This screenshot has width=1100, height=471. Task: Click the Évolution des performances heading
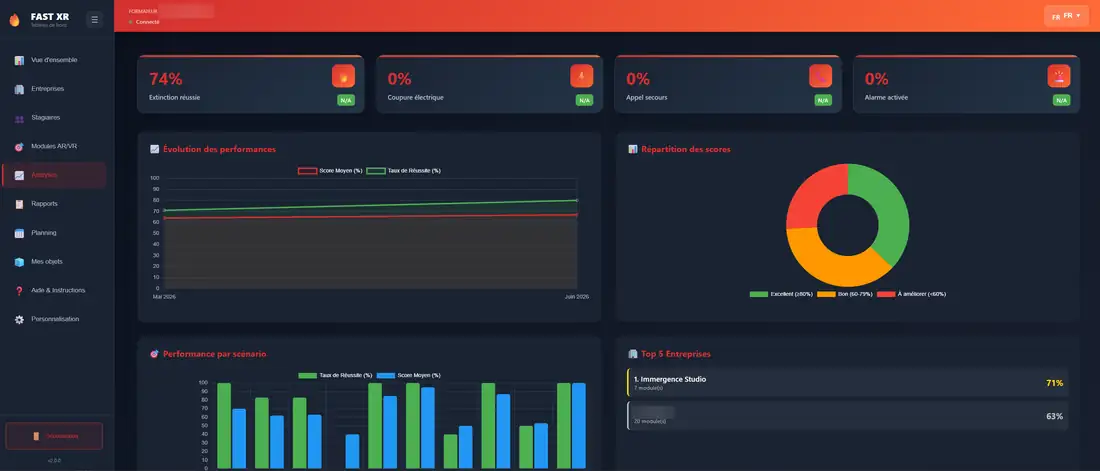tap(219, 149)
